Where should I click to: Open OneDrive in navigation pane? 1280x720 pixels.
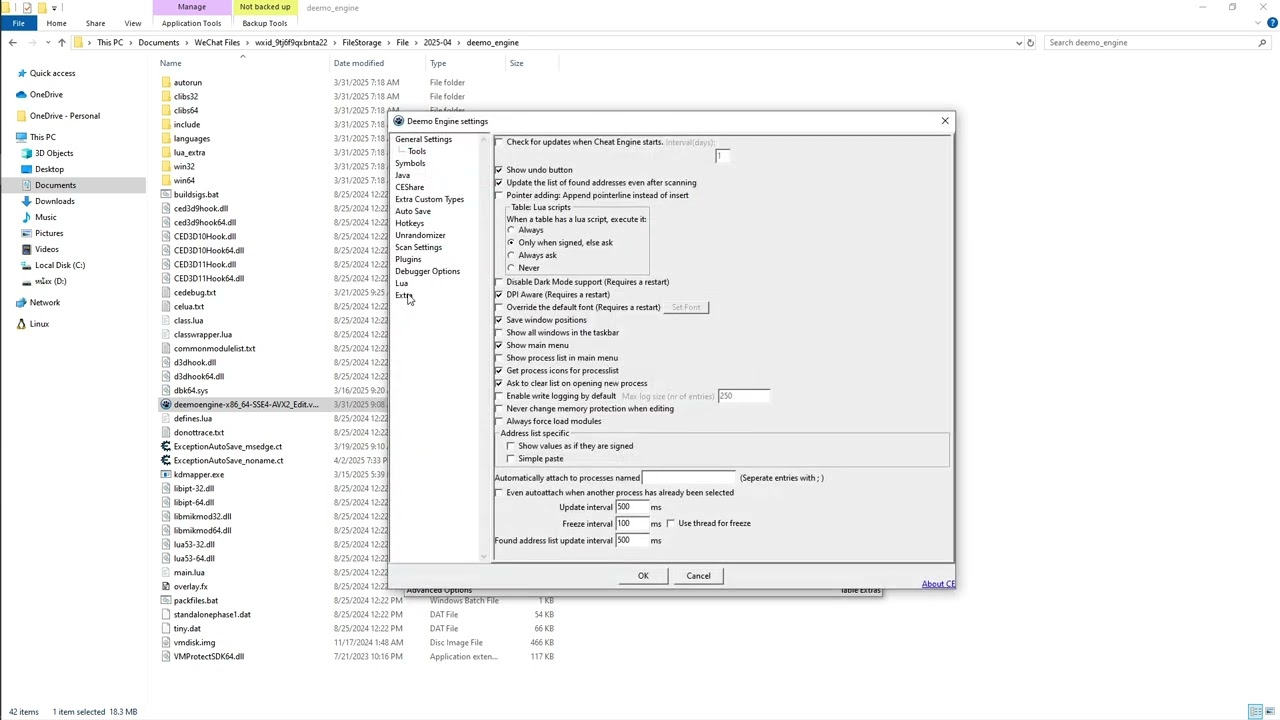point(46,94)
